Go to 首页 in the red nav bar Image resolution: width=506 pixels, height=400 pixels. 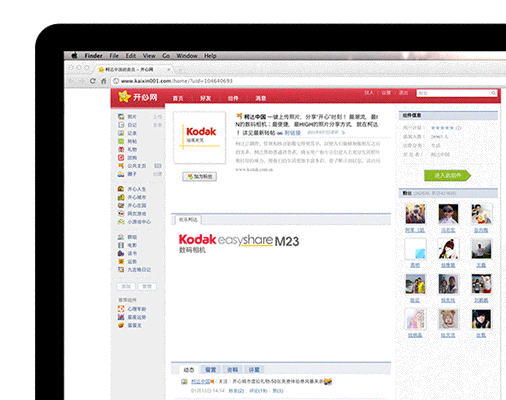(x=178, y=98)
